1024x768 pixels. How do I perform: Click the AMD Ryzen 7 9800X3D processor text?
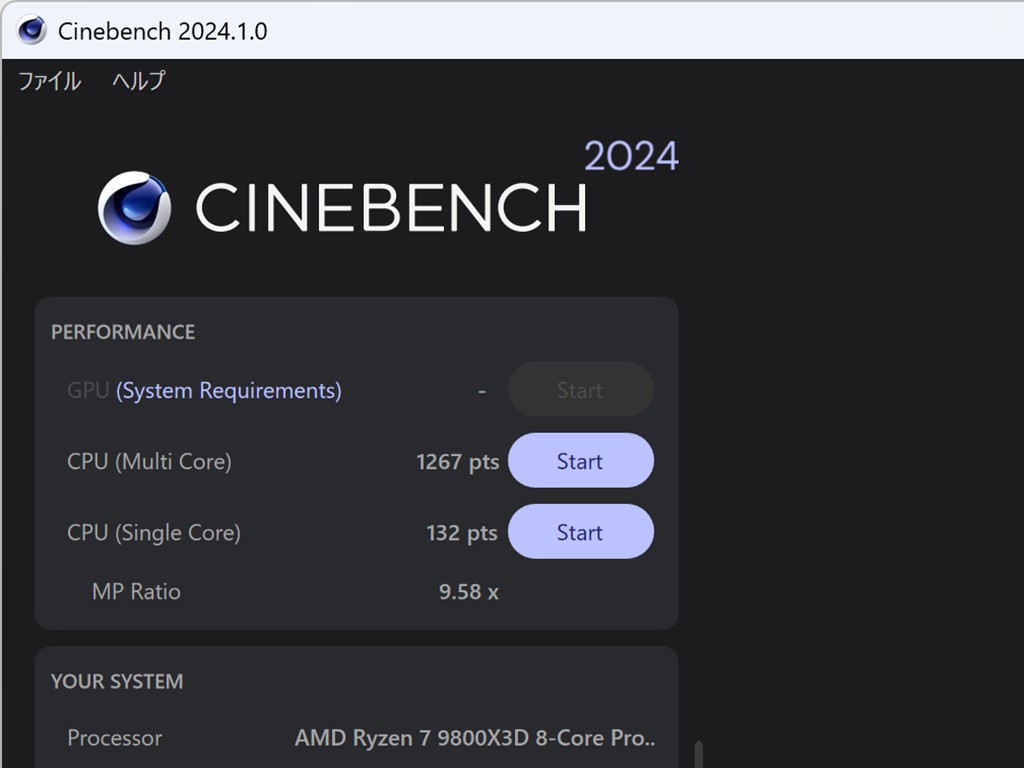click(x=475, y=738)
